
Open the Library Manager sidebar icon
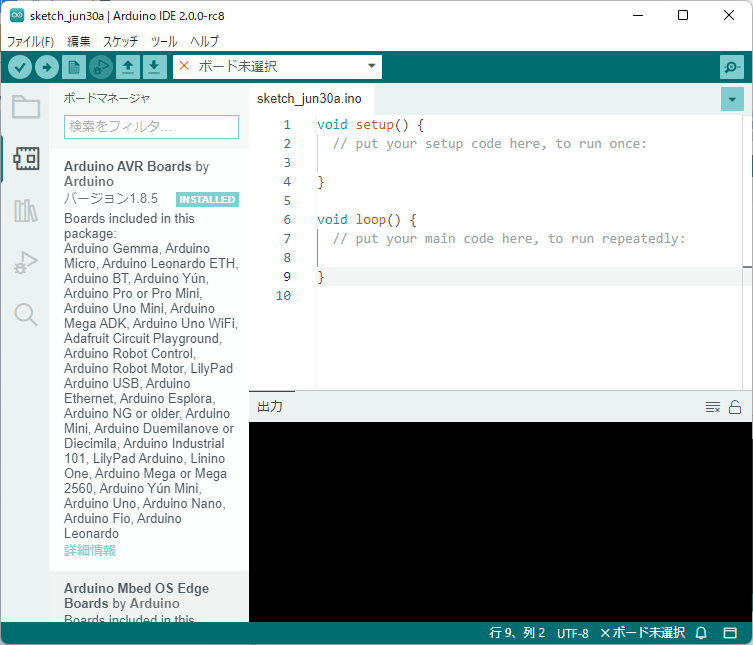pos(25,211)
